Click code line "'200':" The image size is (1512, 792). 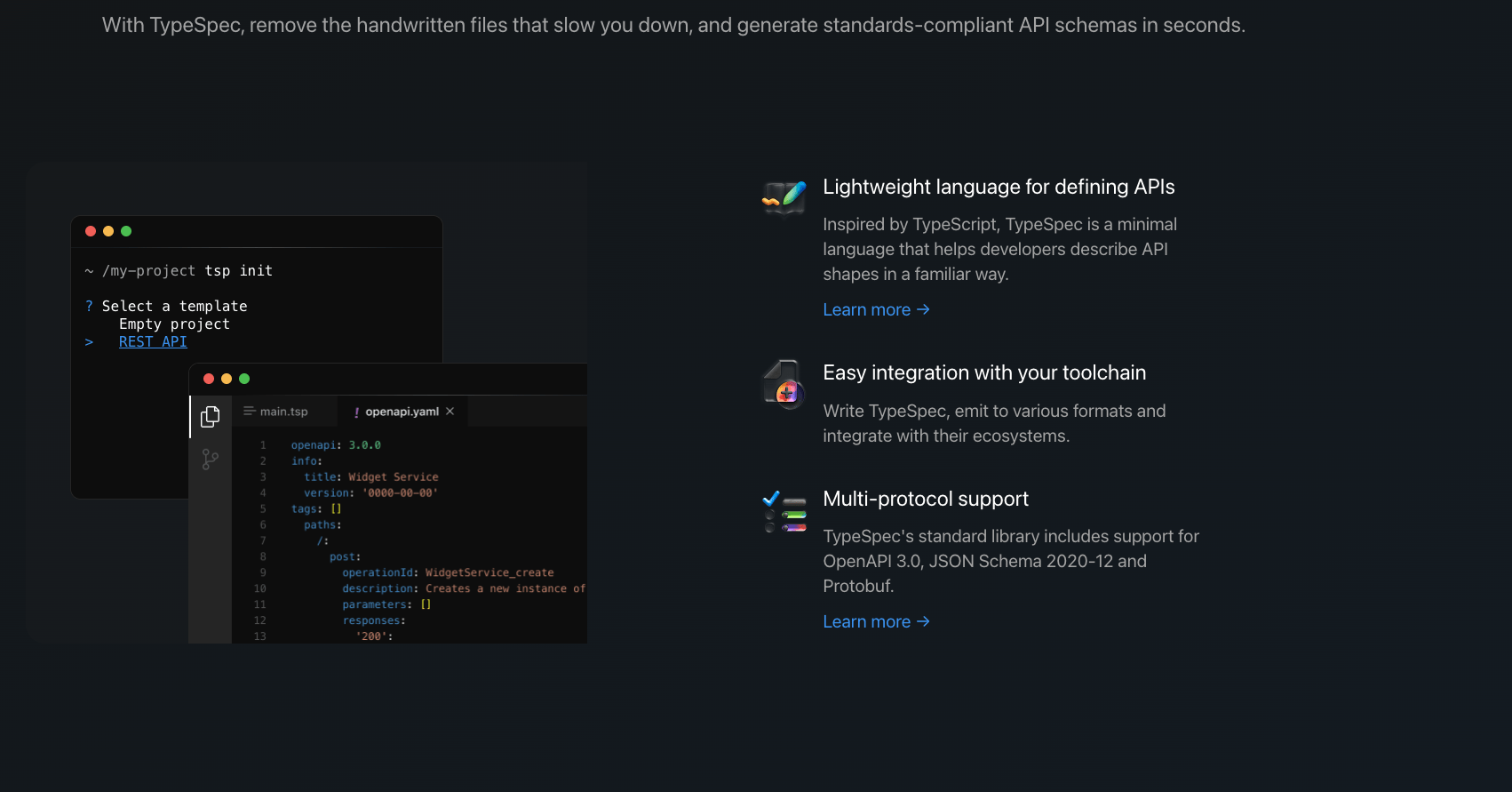(x=374, y=636)
